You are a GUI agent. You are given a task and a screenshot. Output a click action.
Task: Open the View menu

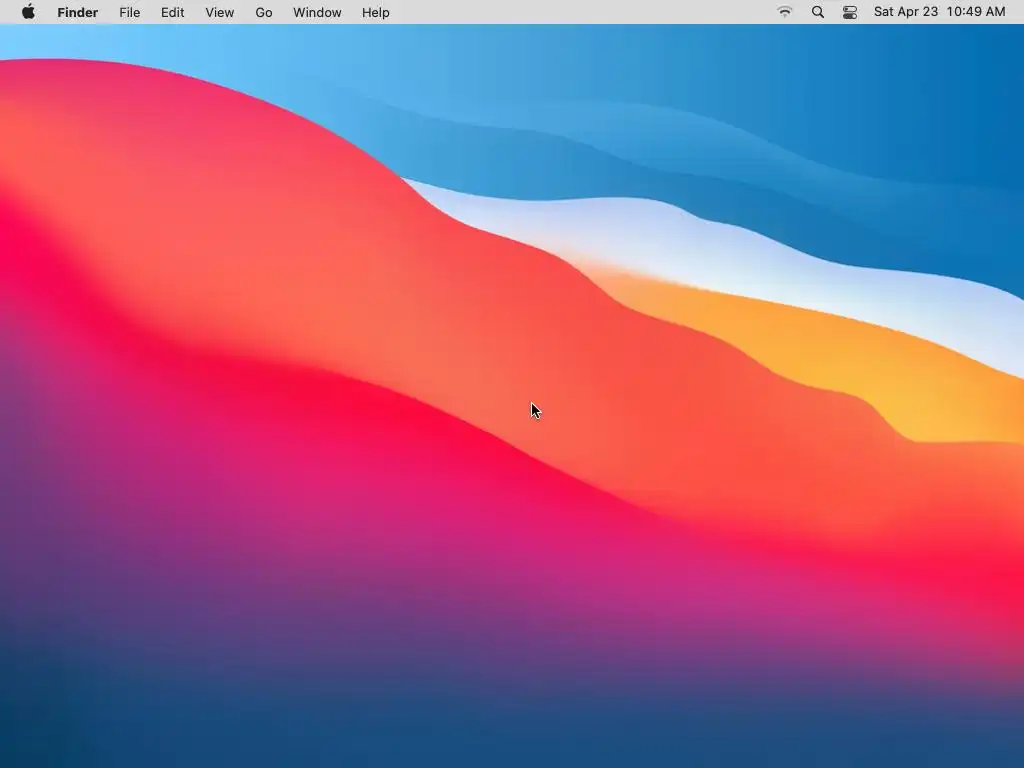[219, 12]
